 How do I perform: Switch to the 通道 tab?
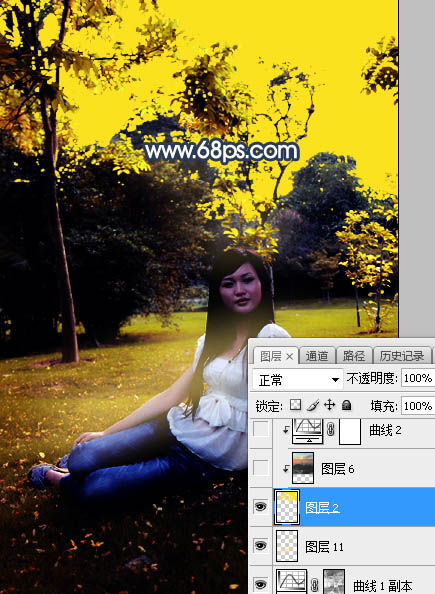pos(317,356)
